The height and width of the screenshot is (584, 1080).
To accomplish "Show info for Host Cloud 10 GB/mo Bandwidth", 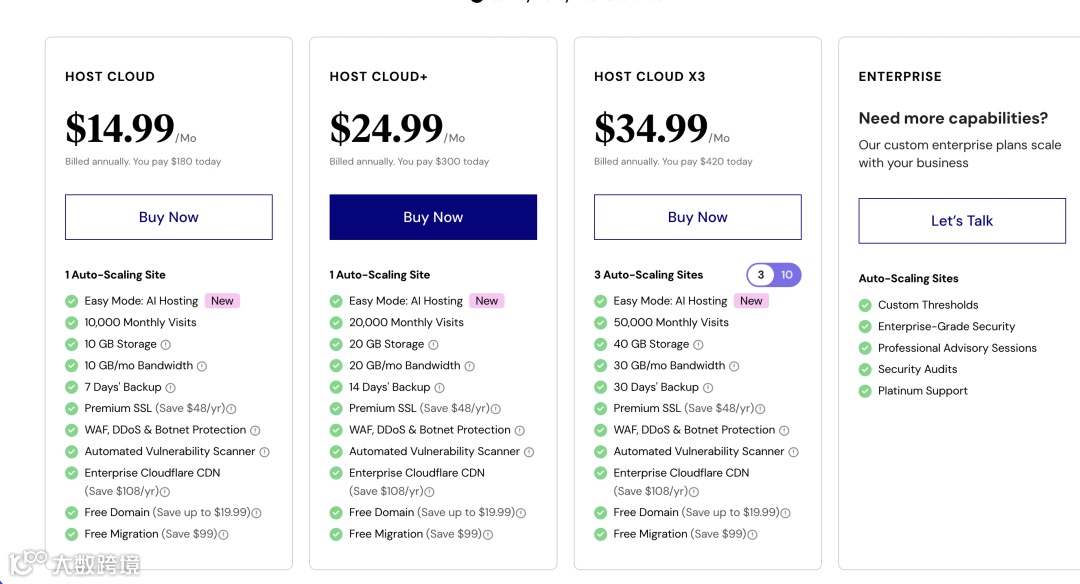I will pyautogui.click(x=202, y=366).
